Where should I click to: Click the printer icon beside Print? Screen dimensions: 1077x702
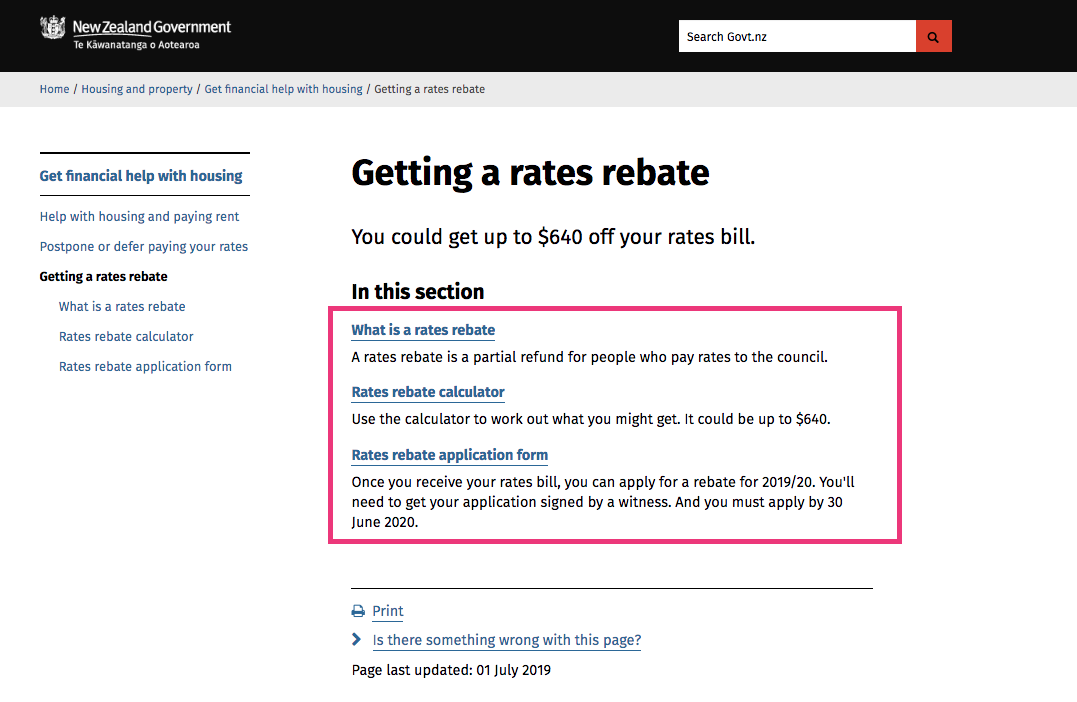click(358, 611)
